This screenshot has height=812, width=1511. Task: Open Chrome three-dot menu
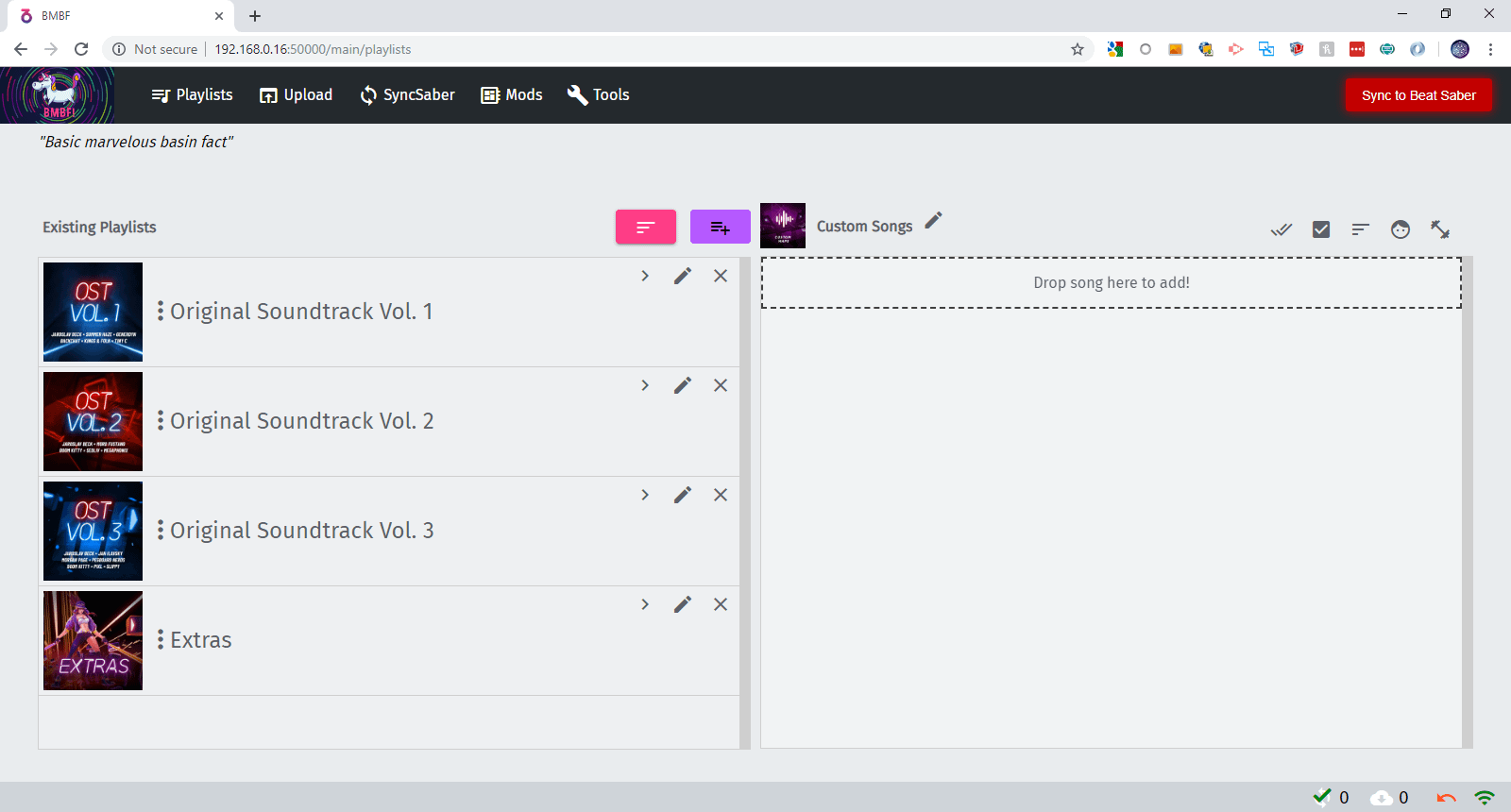click(x=1490, y=49)
